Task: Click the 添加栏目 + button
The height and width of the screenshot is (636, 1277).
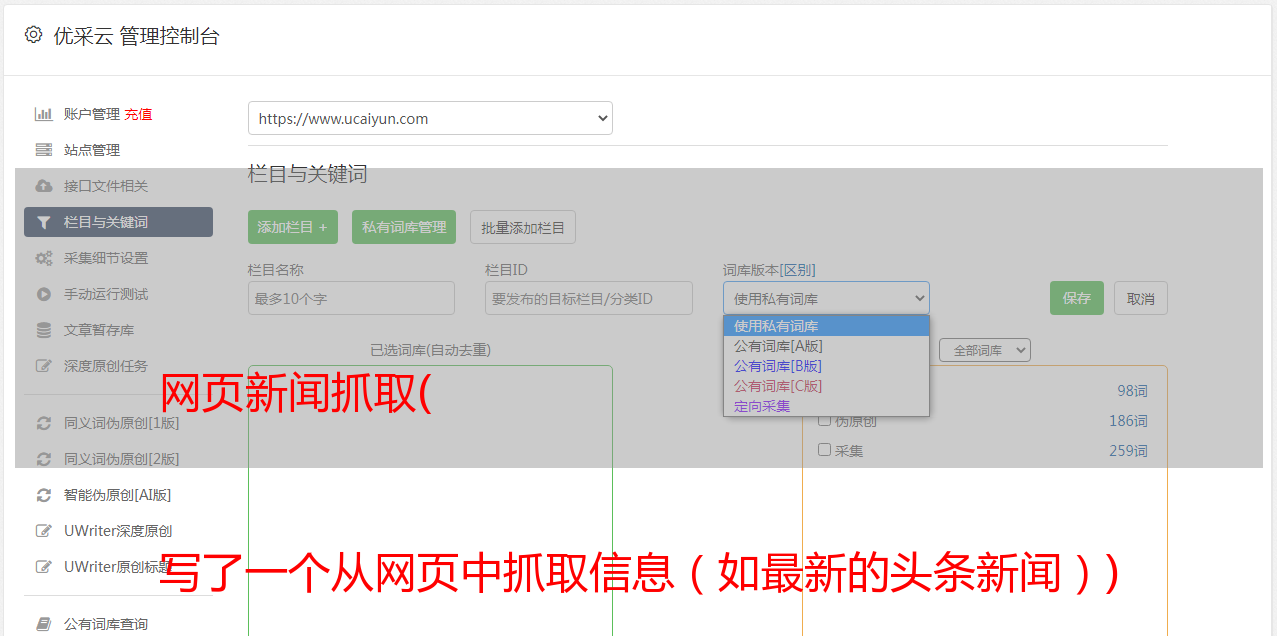Action: (293, 227)
